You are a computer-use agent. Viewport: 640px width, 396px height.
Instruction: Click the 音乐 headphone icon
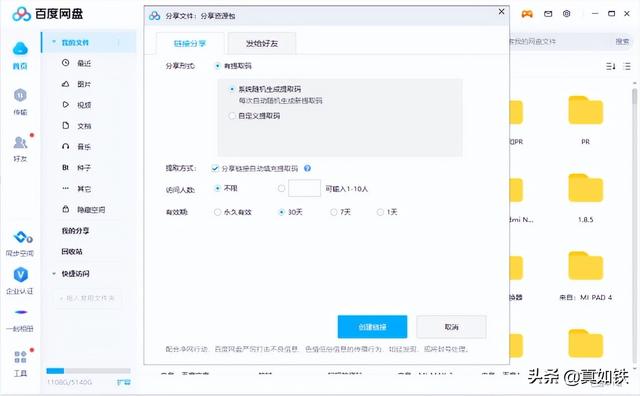65,146
